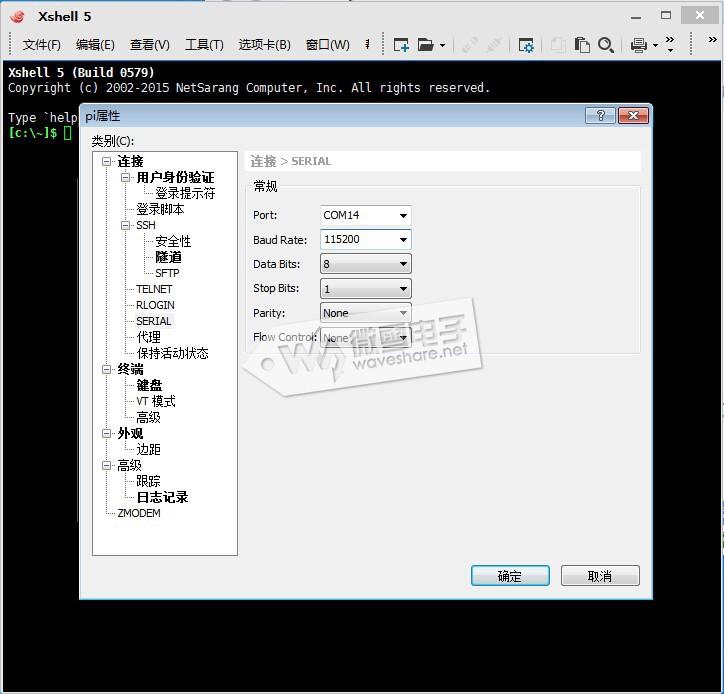Collapse the 高级 root tree node
This screenshot has height=694, width=724.
click(107, 465)
